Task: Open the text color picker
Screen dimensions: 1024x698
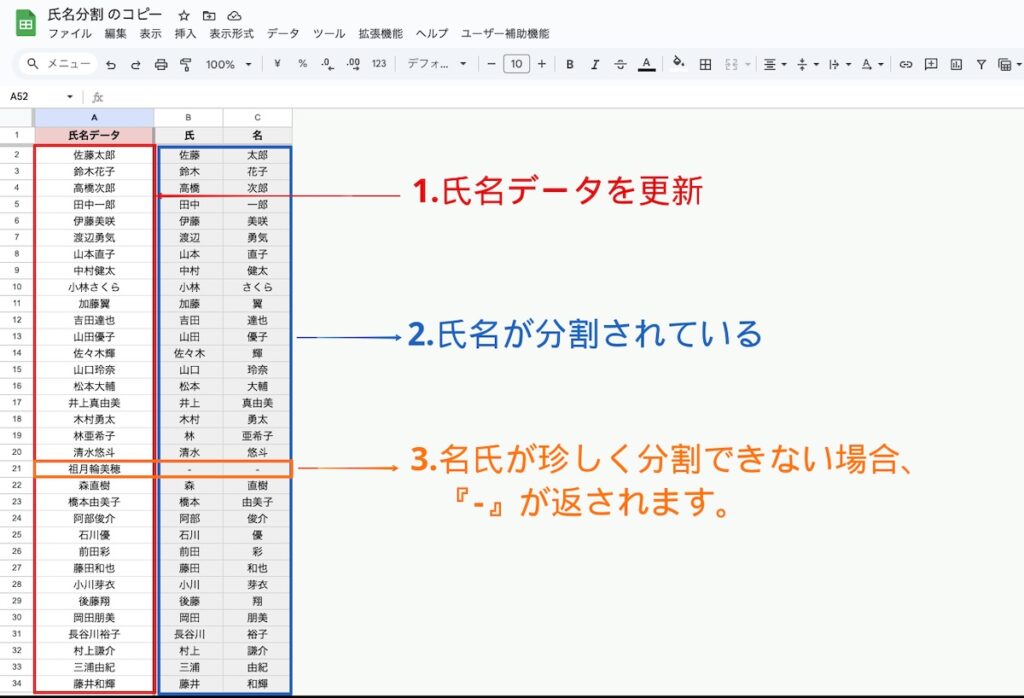Action: click(647, 64)
